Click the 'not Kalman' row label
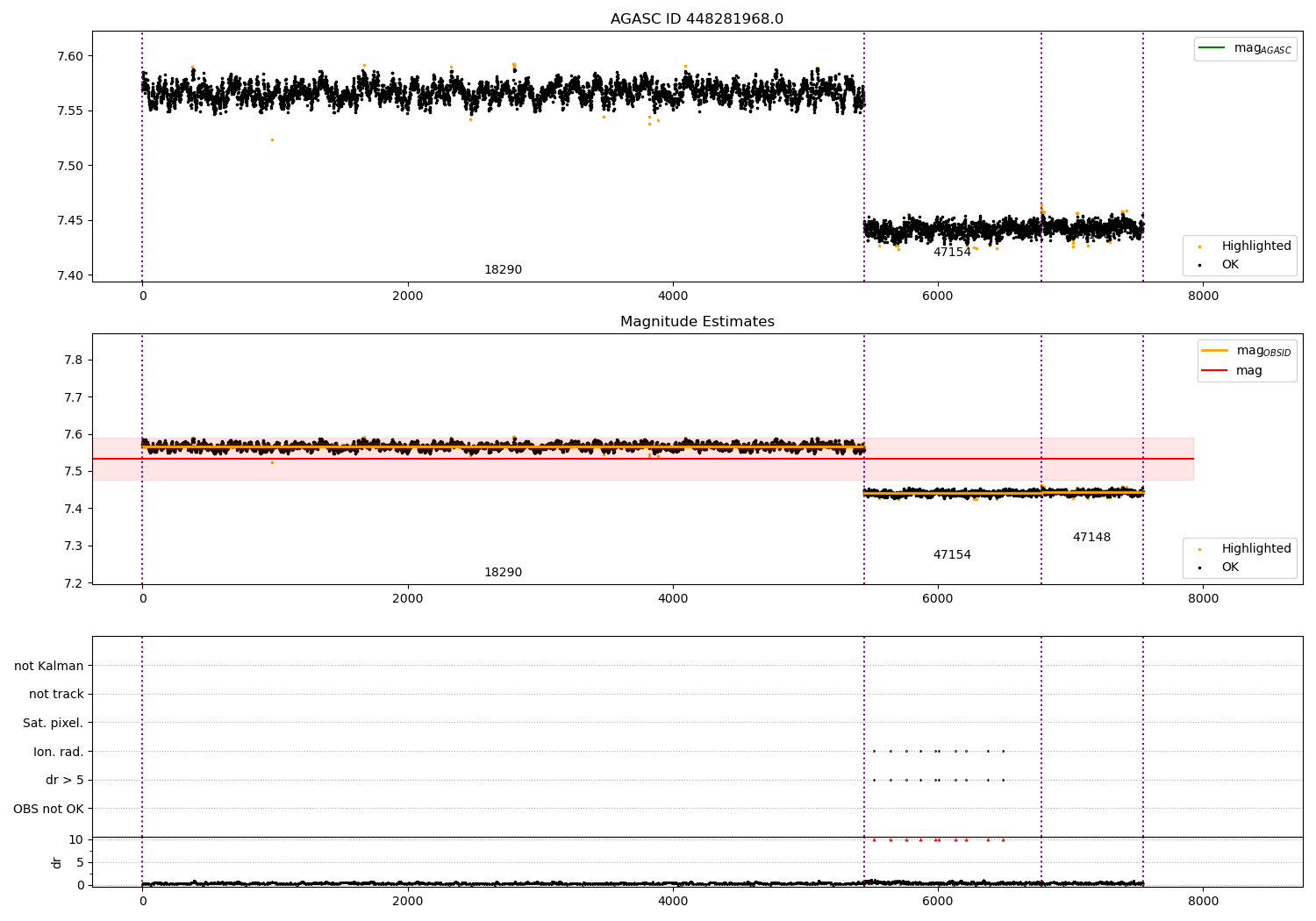Viewport: 1316px width, 921px height. (49, 666)
